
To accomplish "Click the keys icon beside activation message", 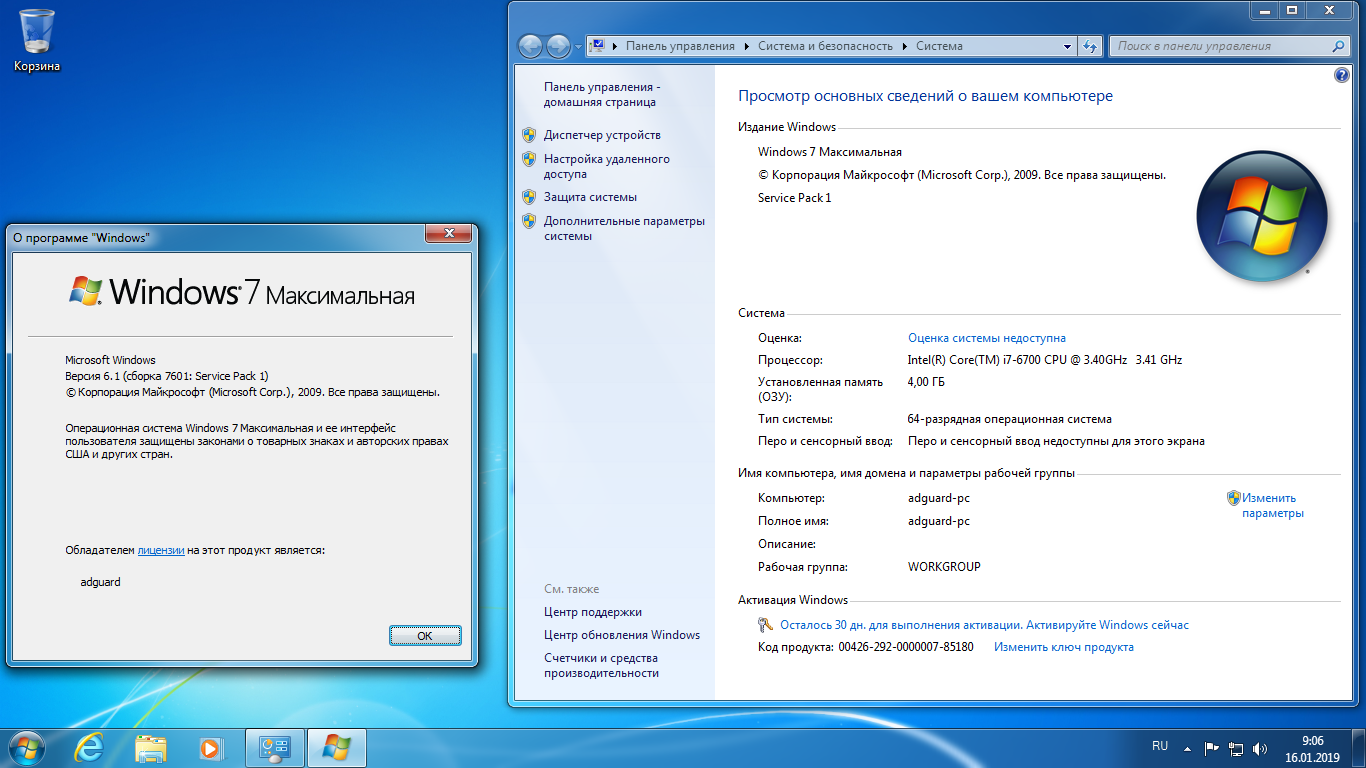I will pyautogui.click(x=766, y=625).
